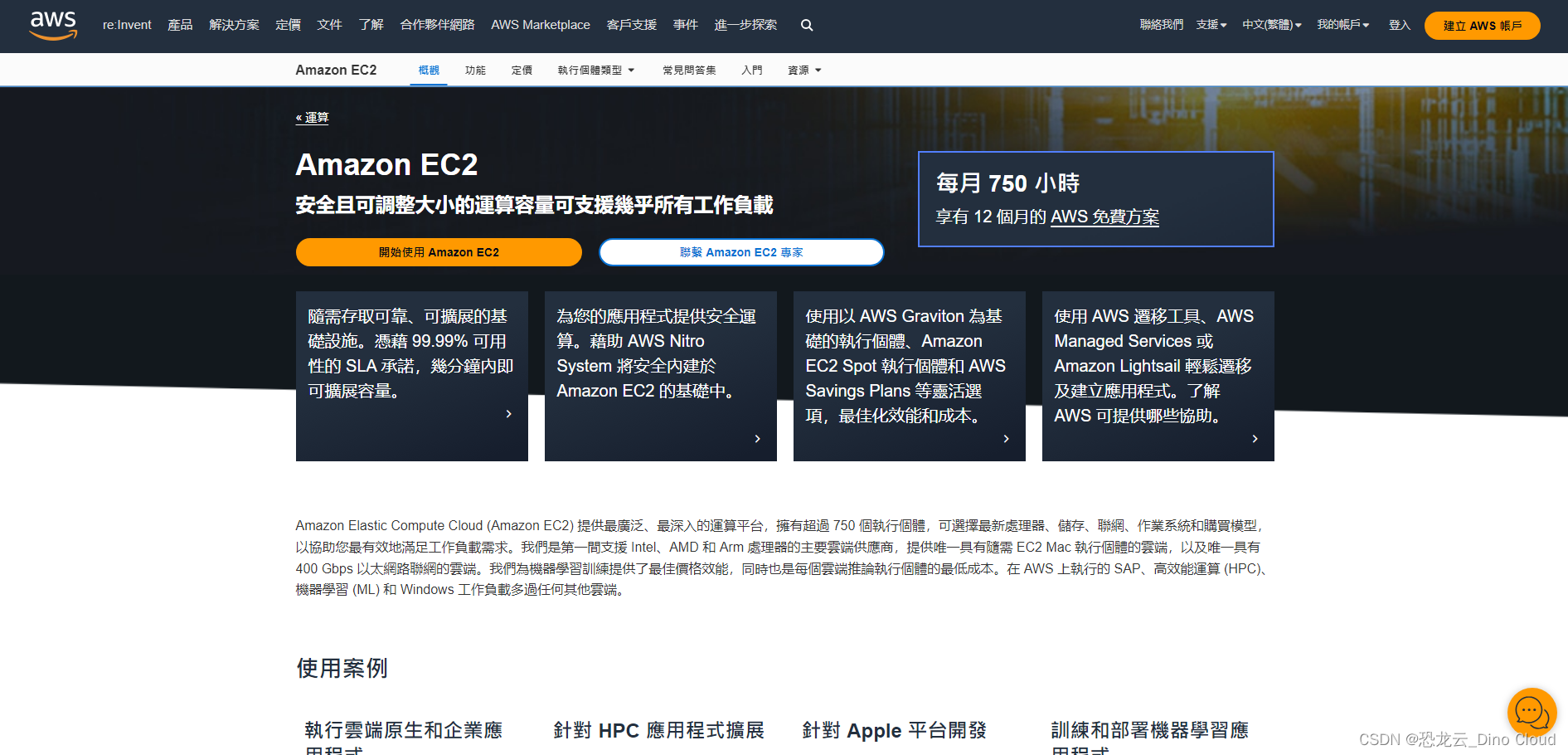Click 針對 Apple 平台開發 use case
Image resolution: width=1568 pixels, height=755 pixels.
click(x=894, y=730)
